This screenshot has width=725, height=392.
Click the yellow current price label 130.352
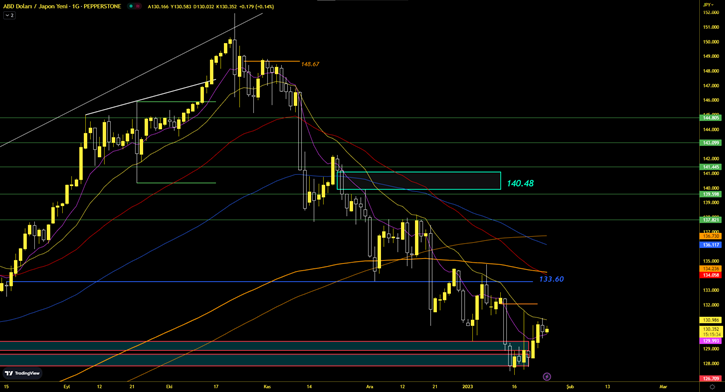pos(711,330)
